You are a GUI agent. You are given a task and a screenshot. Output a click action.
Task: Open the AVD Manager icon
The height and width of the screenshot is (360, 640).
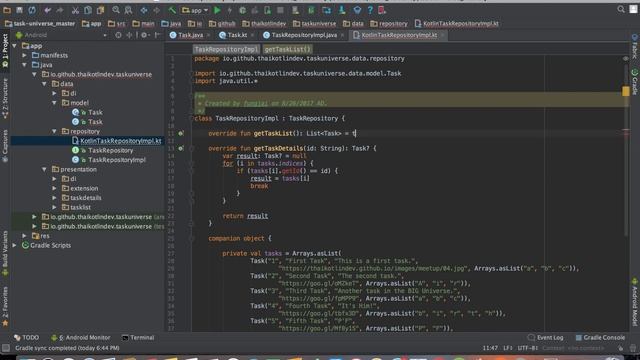296,10
